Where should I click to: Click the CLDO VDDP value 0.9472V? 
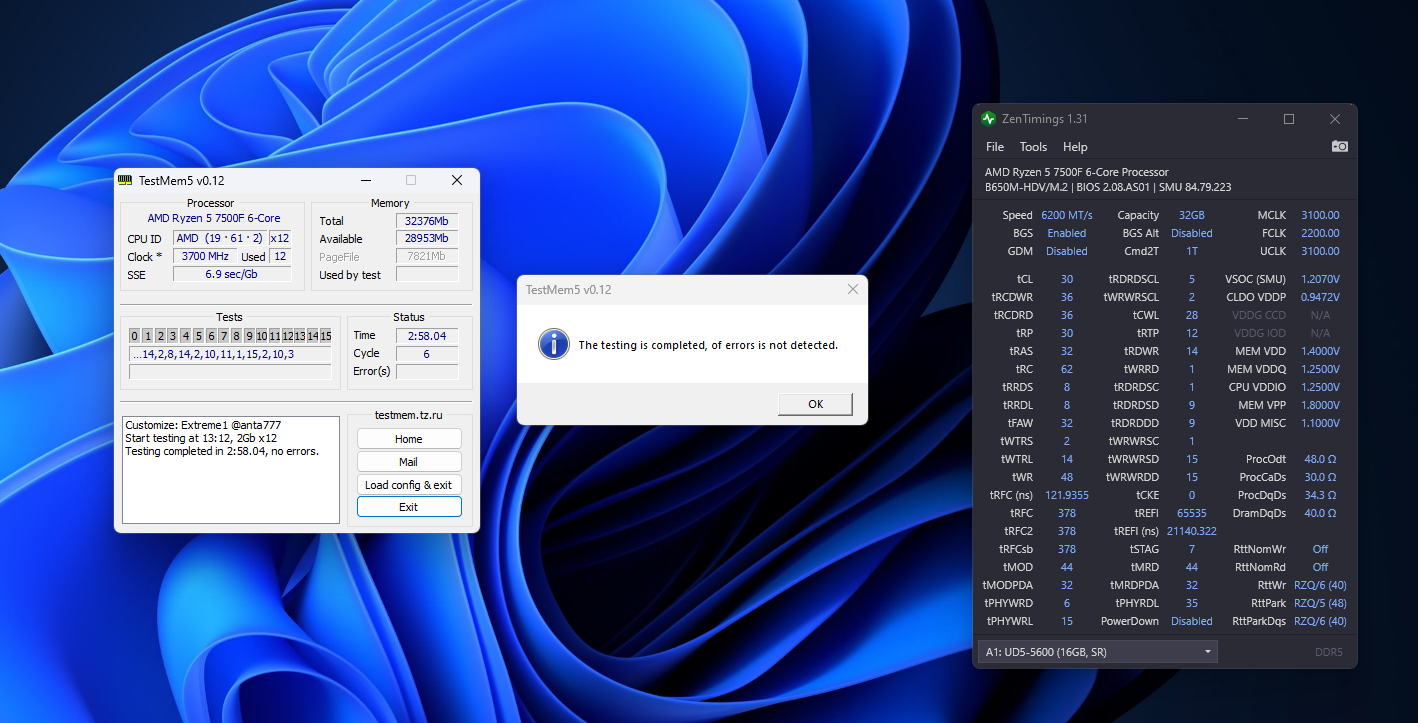pos(1320,297)
